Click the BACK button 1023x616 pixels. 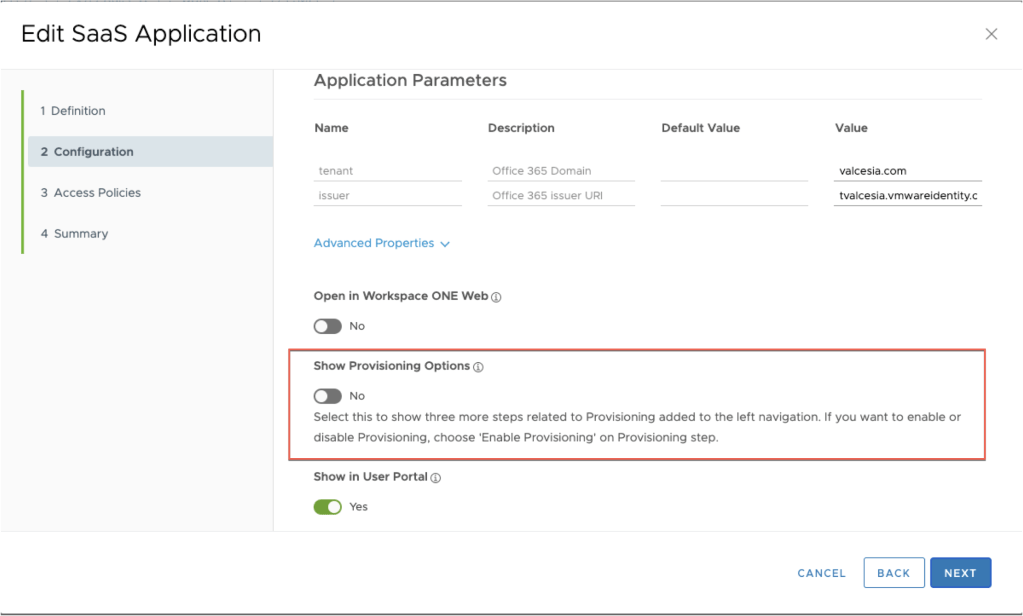[x=893, y=573]
